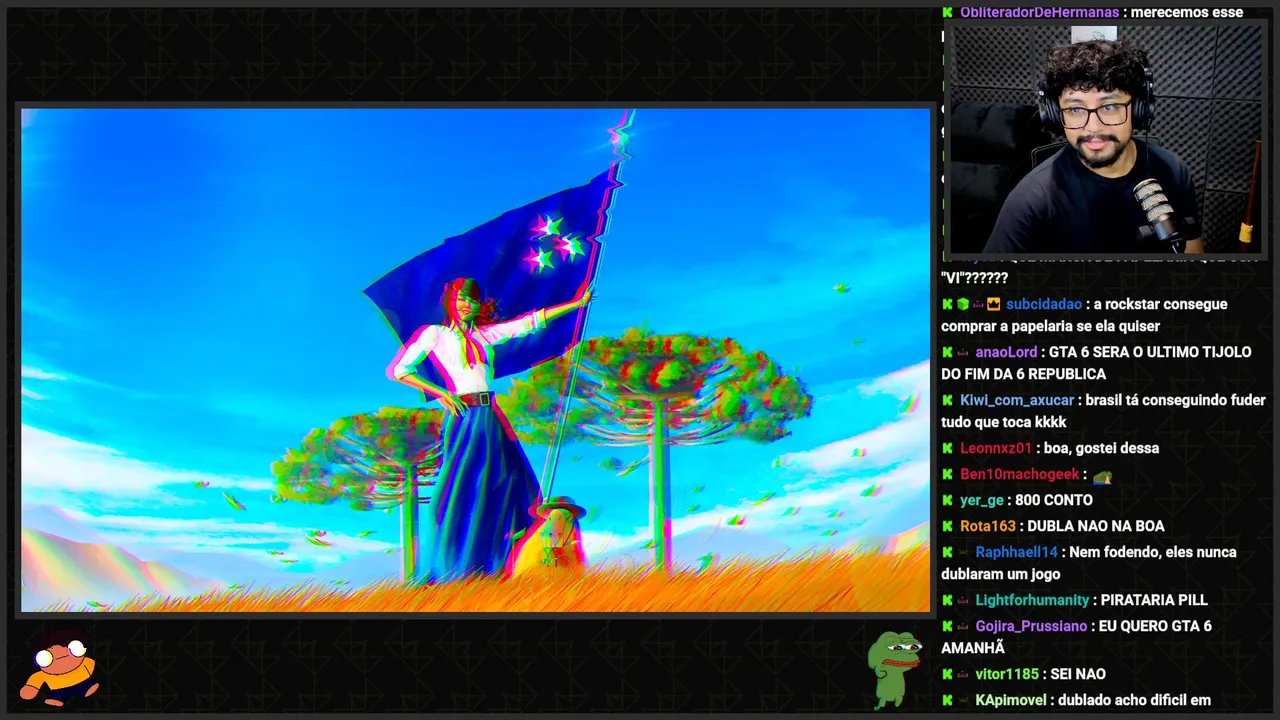The height and width of the screenshot is (720, 1280).
Task: Click the green K badge beside Rota163
Action: coord(947,526)
